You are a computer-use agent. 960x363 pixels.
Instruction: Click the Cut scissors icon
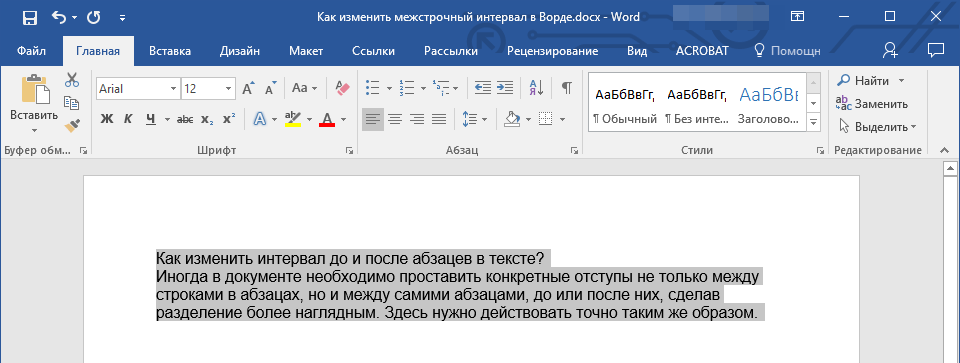[72, 80]
